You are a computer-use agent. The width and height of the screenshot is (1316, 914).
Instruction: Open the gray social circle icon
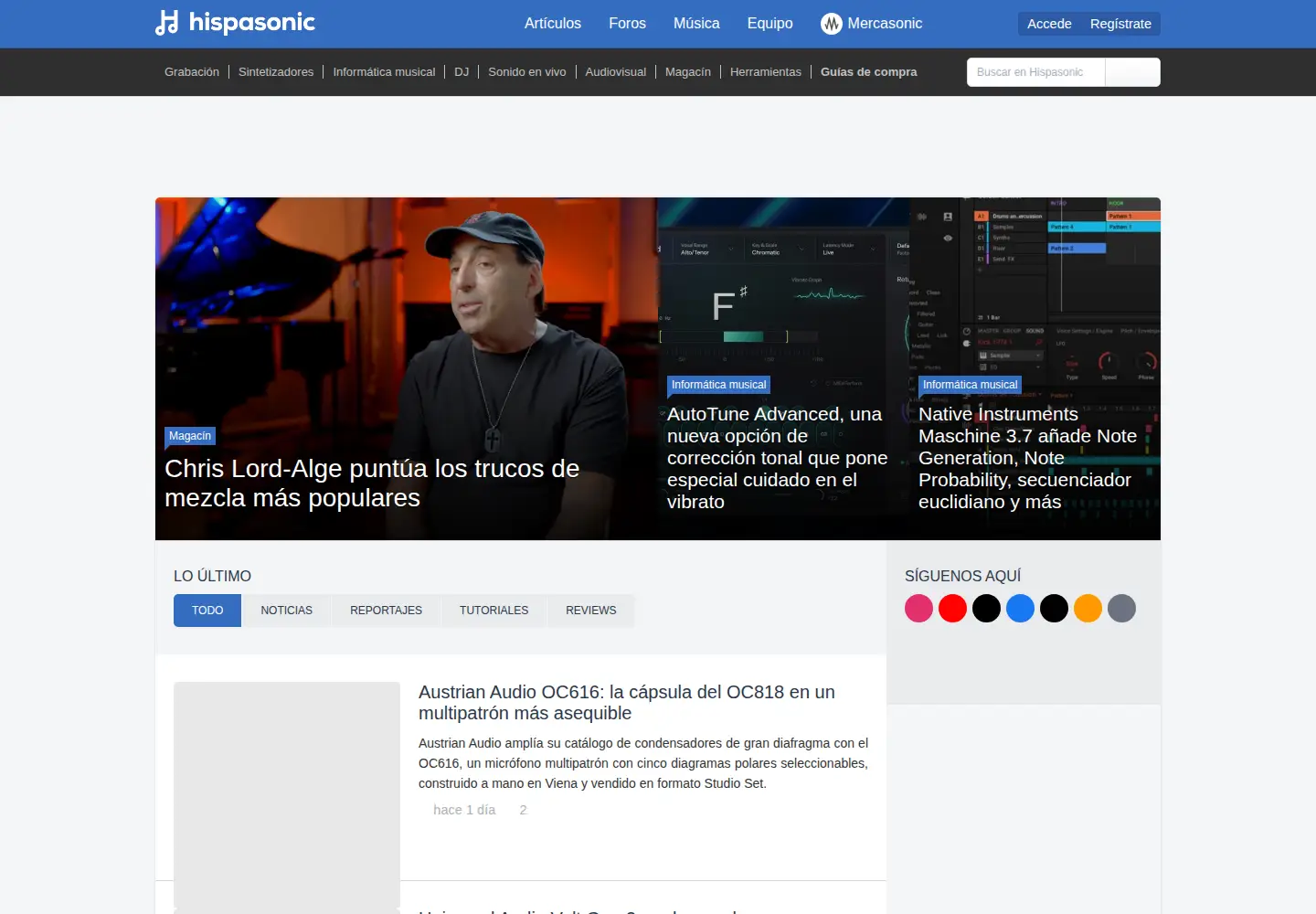point(1121,608)
